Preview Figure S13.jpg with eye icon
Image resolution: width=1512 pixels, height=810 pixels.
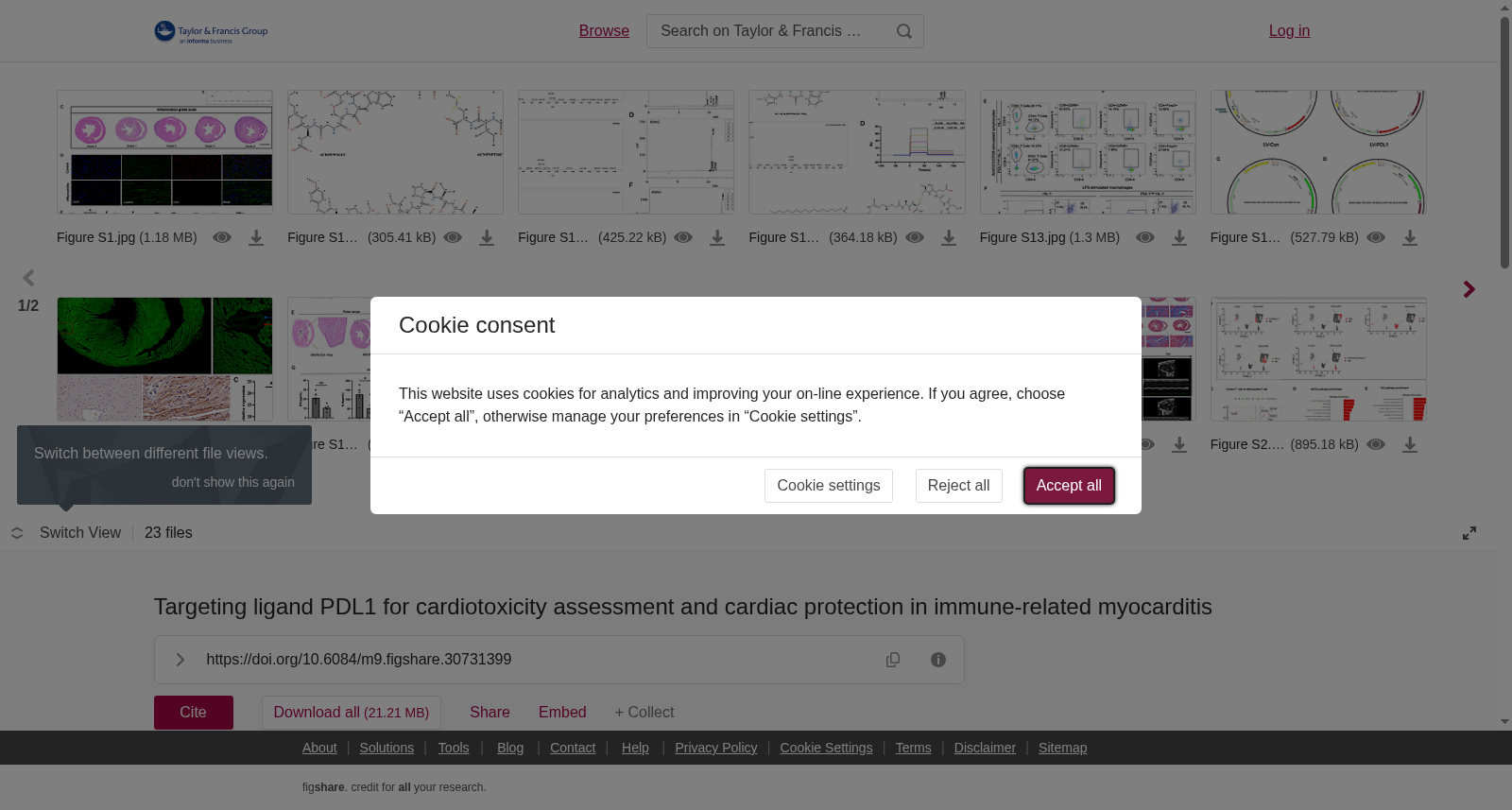(x=1145, y=238)
